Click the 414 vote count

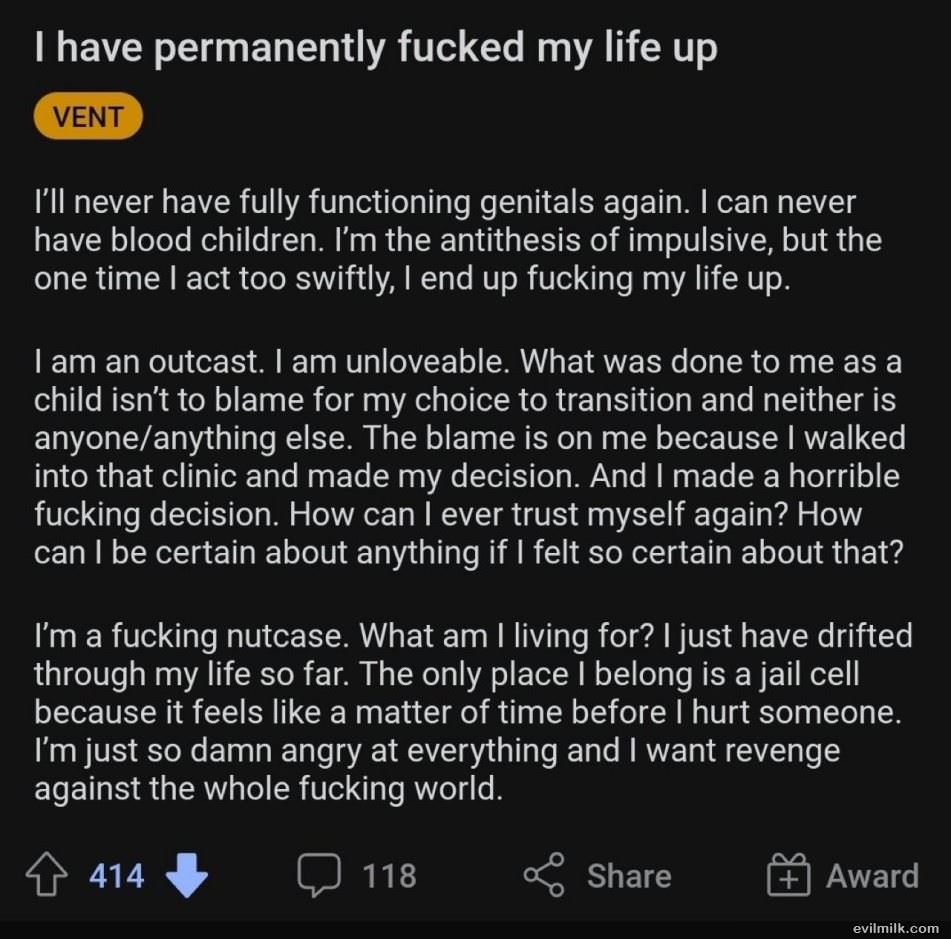coord(116,876)
